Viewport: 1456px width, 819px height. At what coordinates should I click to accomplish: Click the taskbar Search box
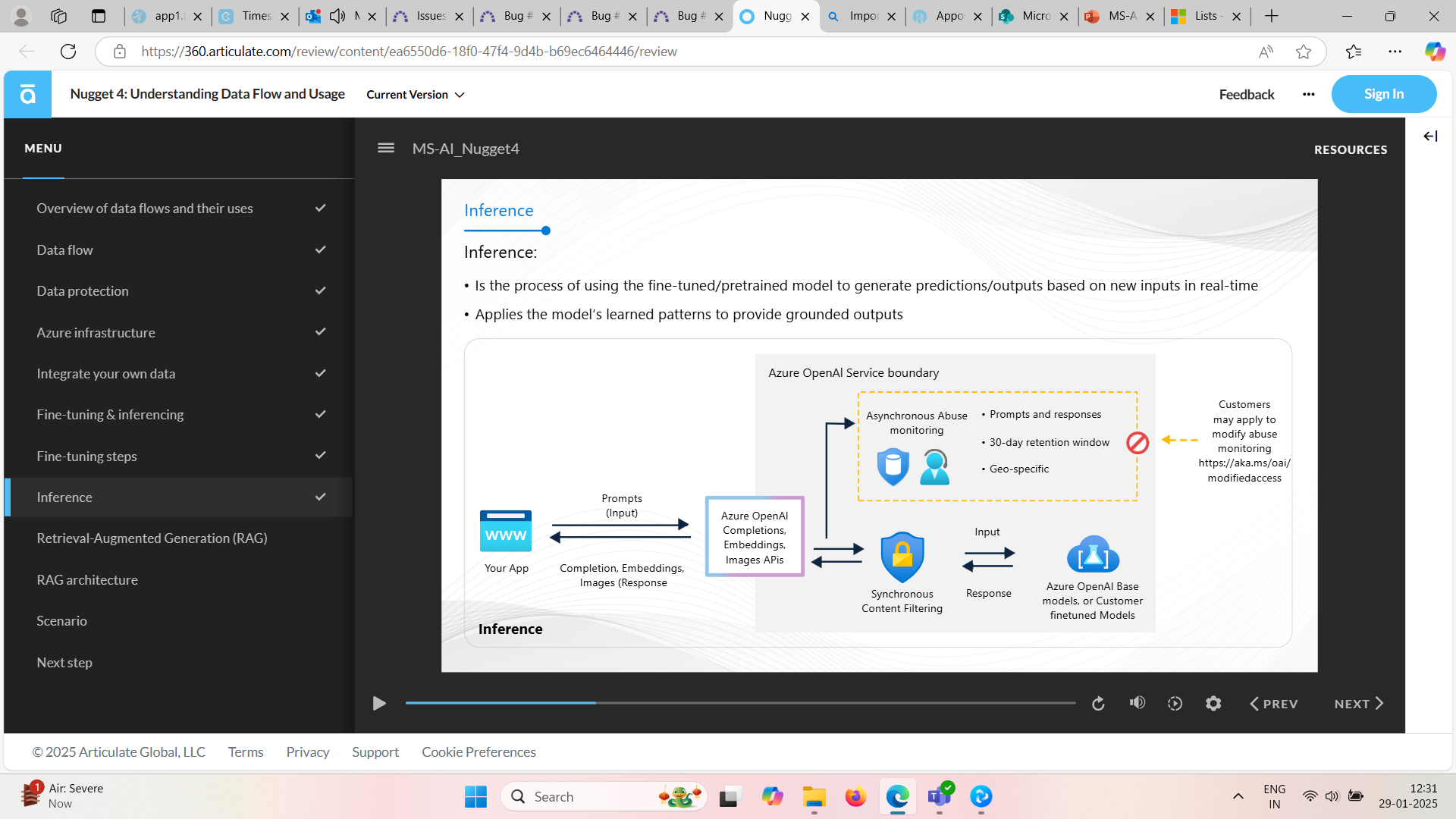pyautogui.click(x=604, y=797)
